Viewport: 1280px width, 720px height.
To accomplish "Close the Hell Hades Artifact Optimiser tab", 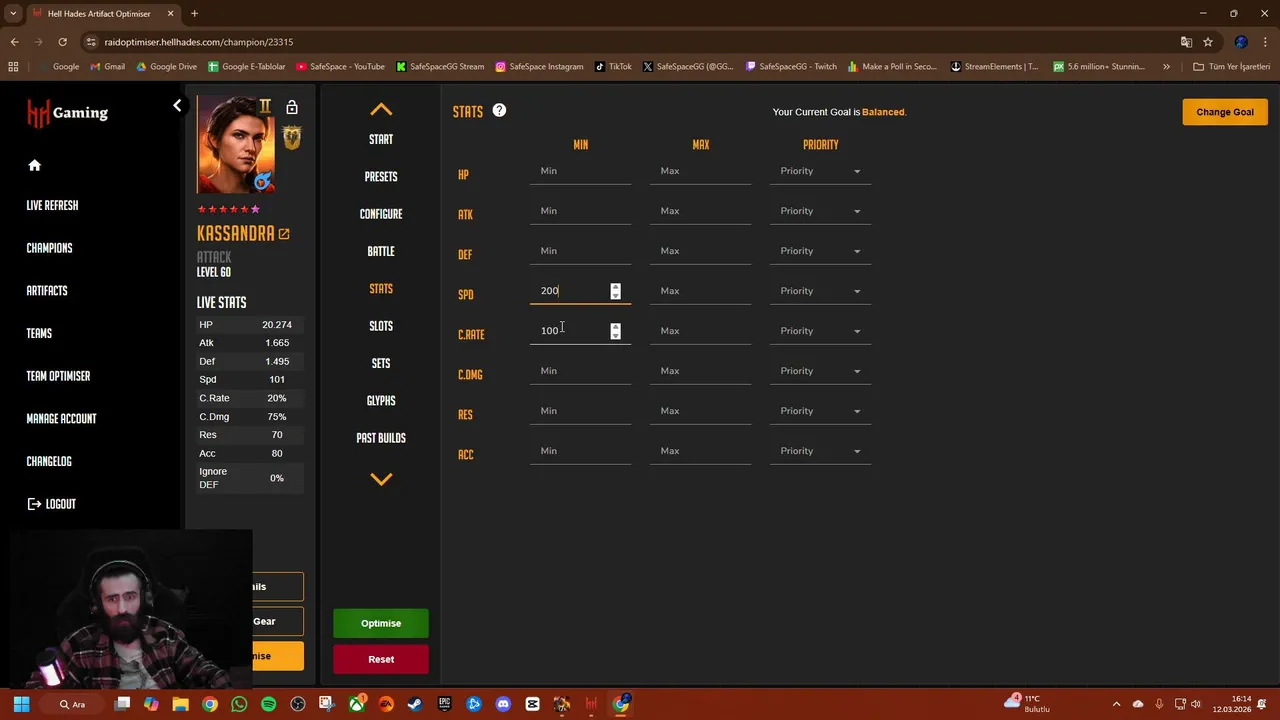I will tap(170, 14).
